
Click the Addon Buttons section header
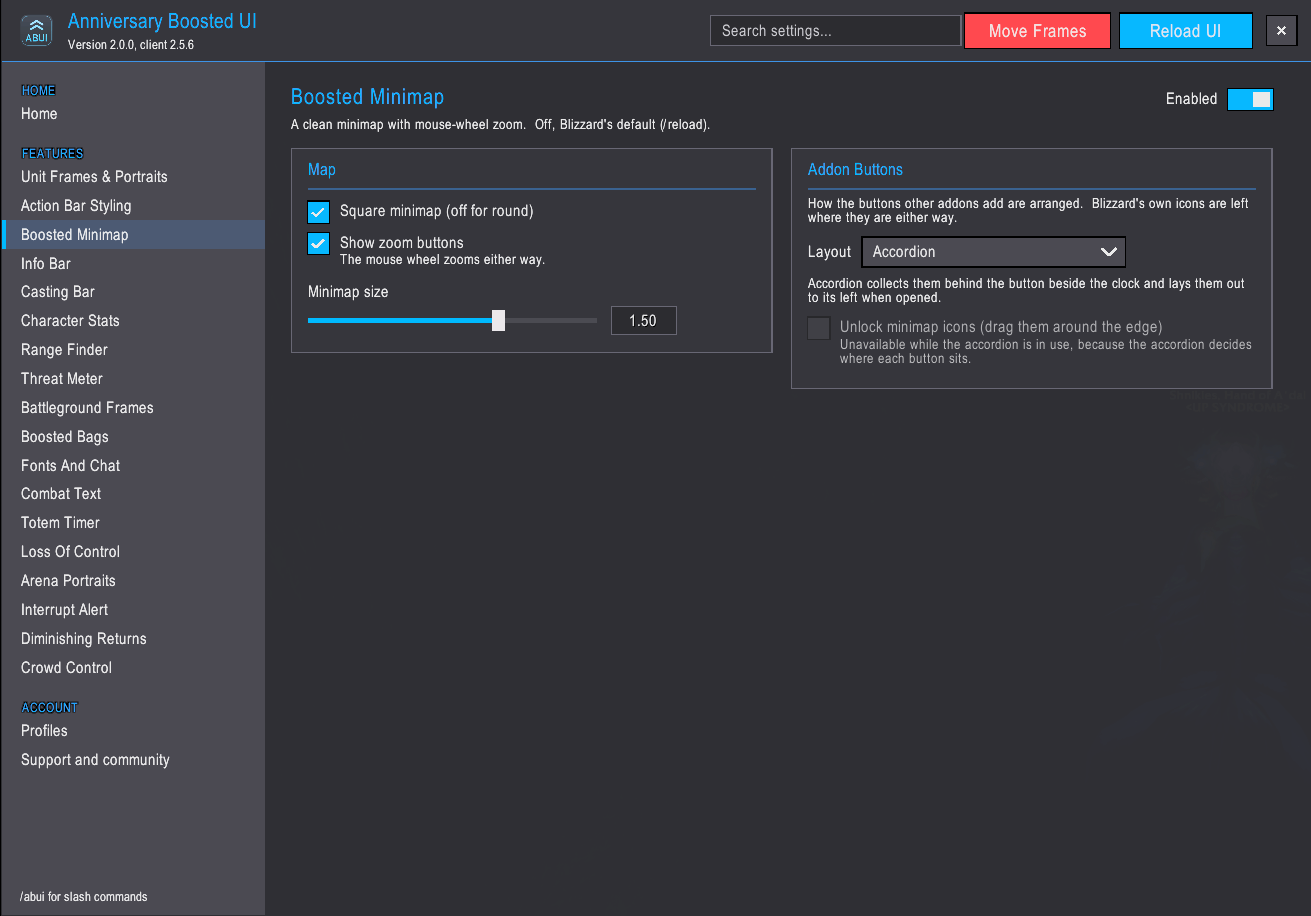(x=855, y=170)
